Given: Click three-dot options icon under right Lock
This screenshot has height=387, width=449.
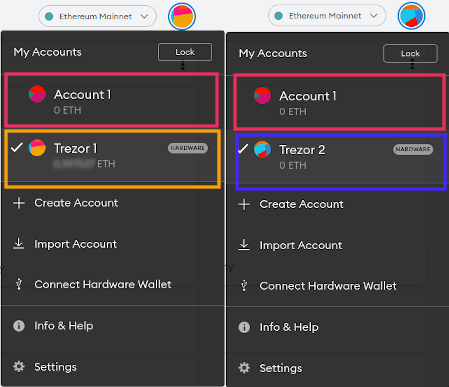Looking at the screenshot, I should tap(412, 64).
